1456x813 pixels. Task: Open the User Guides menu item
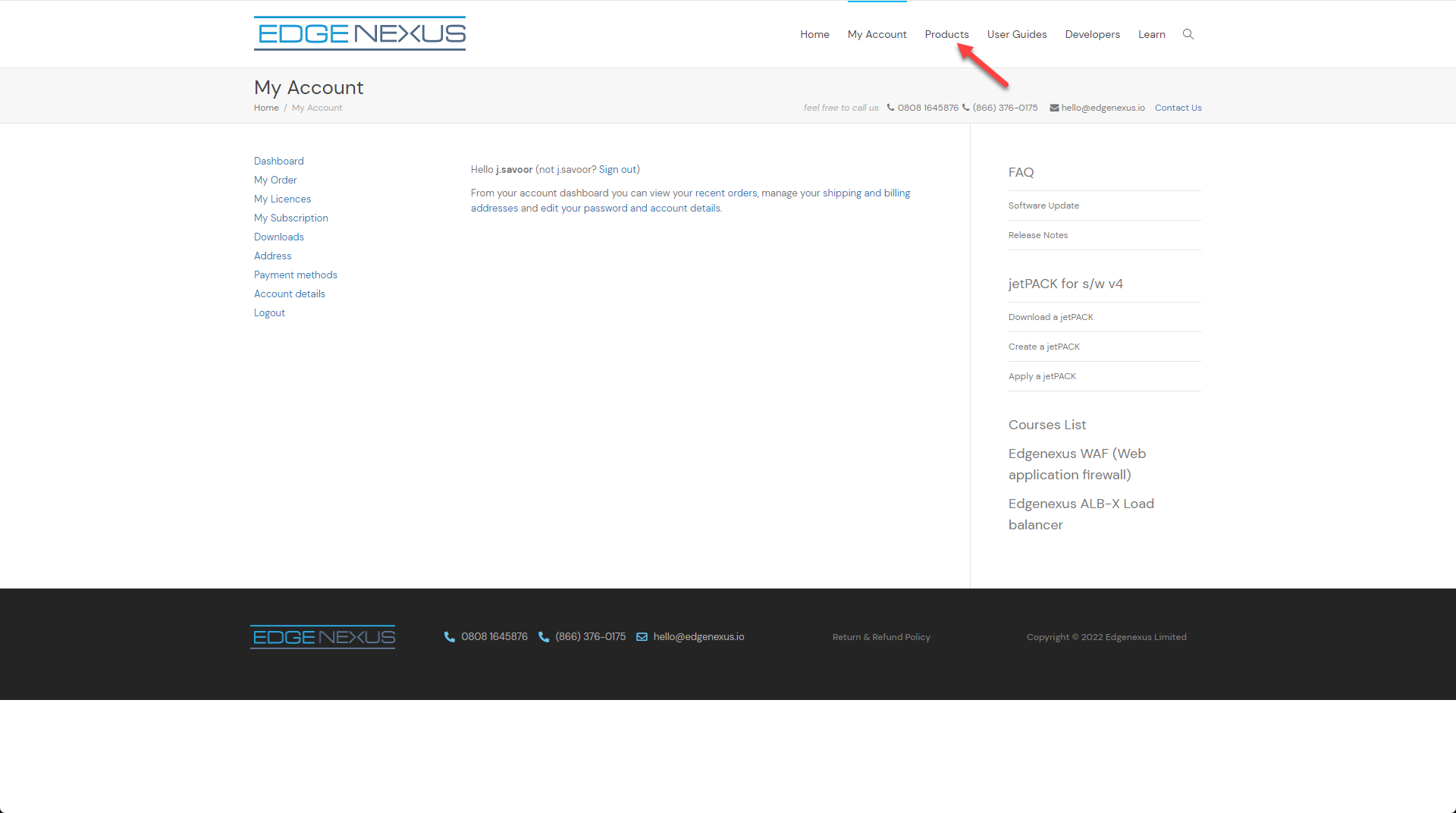tap(1017, 34)
